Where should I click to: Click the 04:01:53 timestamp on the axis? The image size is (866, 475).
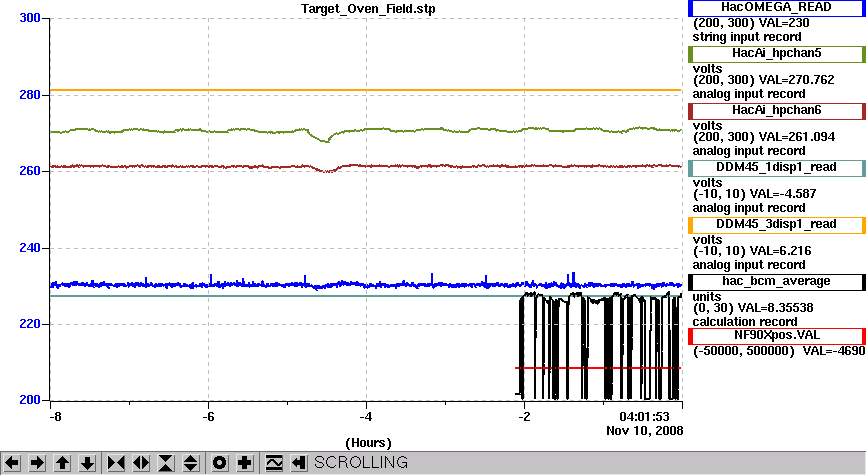pos(644,416)
